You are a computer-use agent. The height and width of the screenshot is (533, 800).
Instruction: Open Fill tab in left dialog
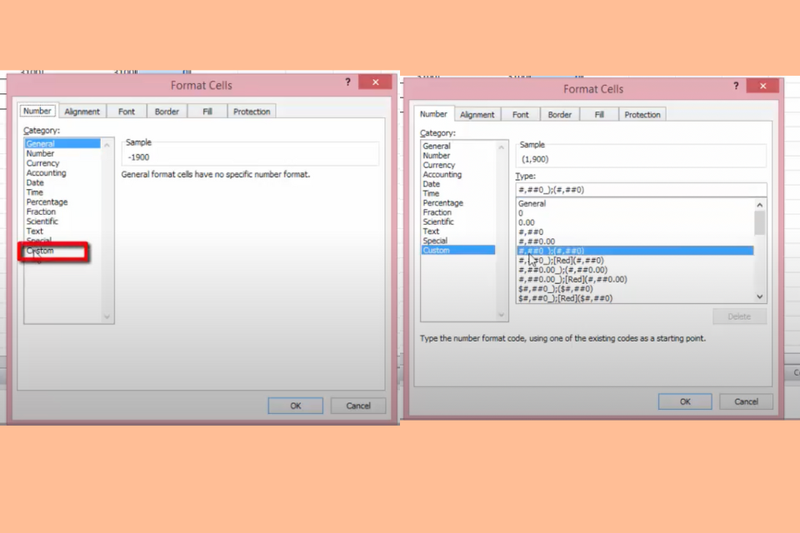(x=207, y=112)
